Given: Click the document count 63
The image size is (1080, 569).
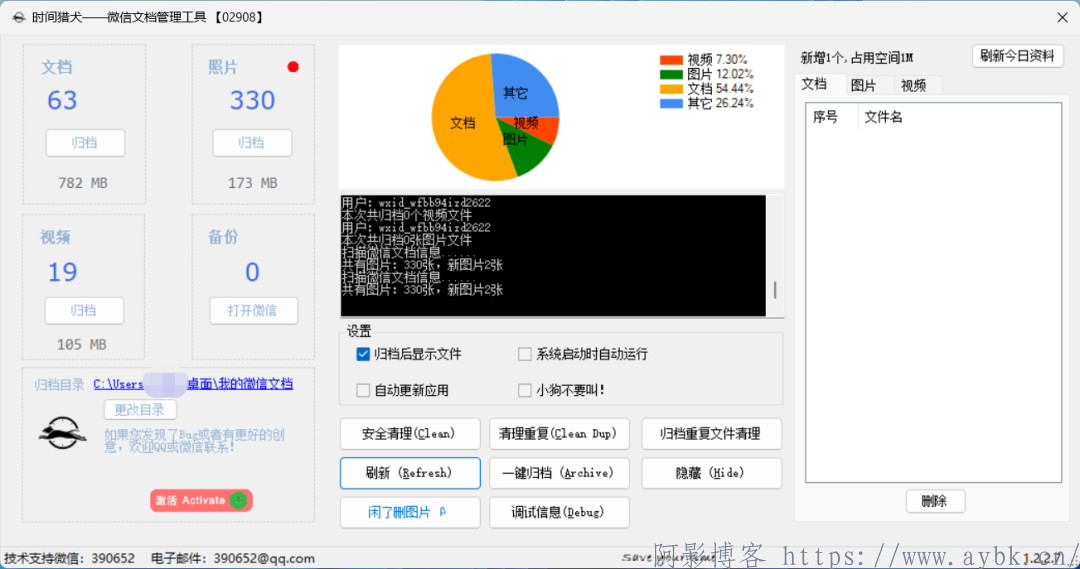Looking at the screenshot, I should pos(62,101).
